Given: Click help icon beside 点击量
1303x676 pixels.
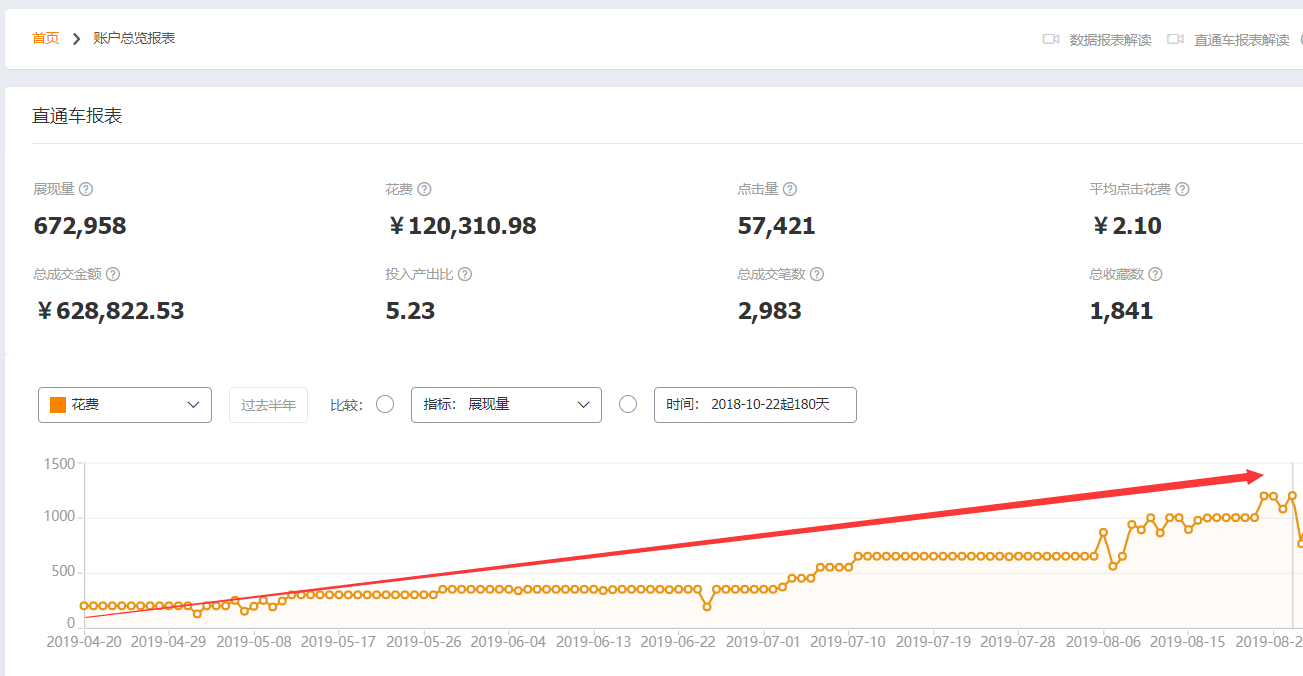Looking at the screenshot, I should click(x=790, y=190).
